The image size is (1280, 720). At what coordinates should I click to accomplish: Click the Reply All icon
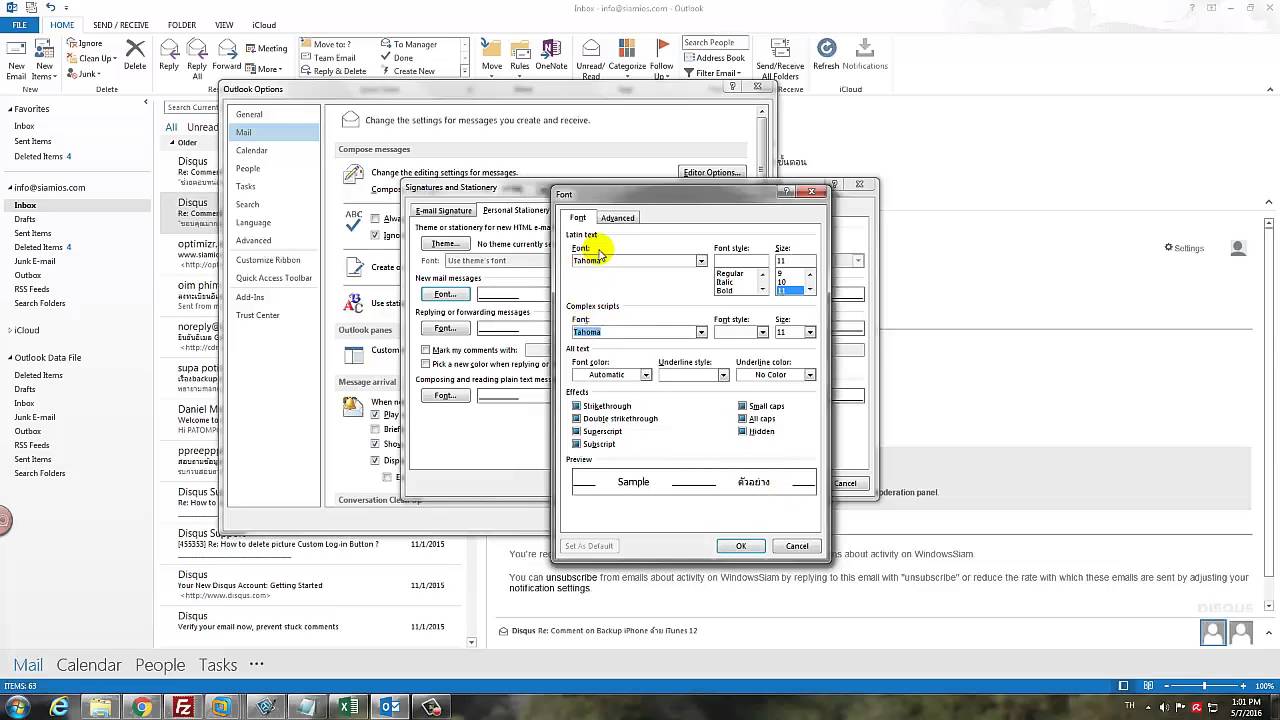click(197, 49)
